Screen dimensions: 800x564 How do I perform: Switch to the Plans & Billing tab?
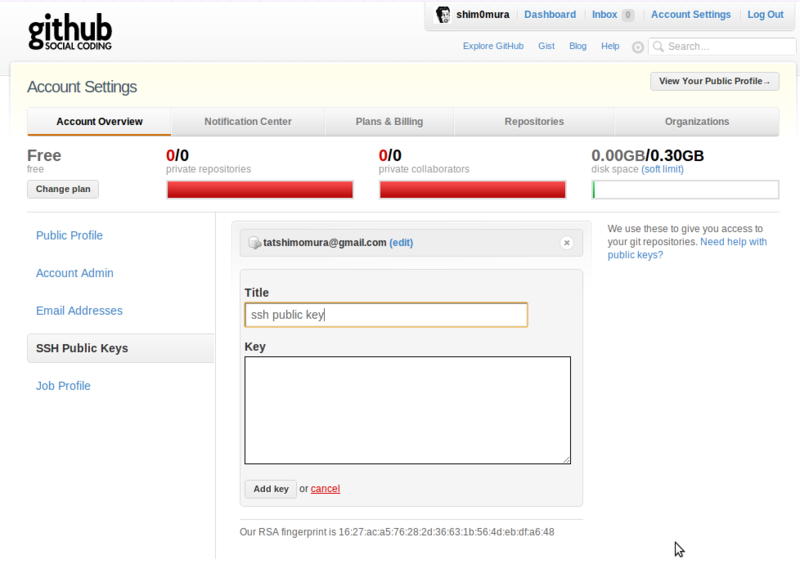click(x=389, y=121)
